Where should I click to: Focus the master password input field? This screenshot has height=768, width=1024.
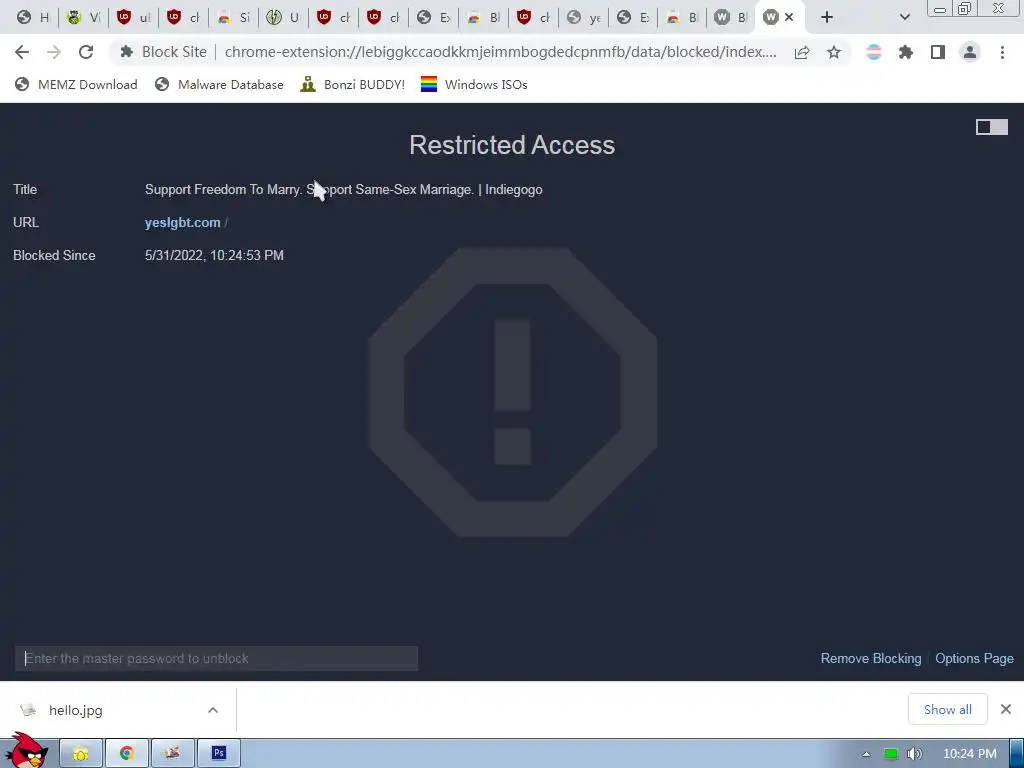[x=216, y=658]
